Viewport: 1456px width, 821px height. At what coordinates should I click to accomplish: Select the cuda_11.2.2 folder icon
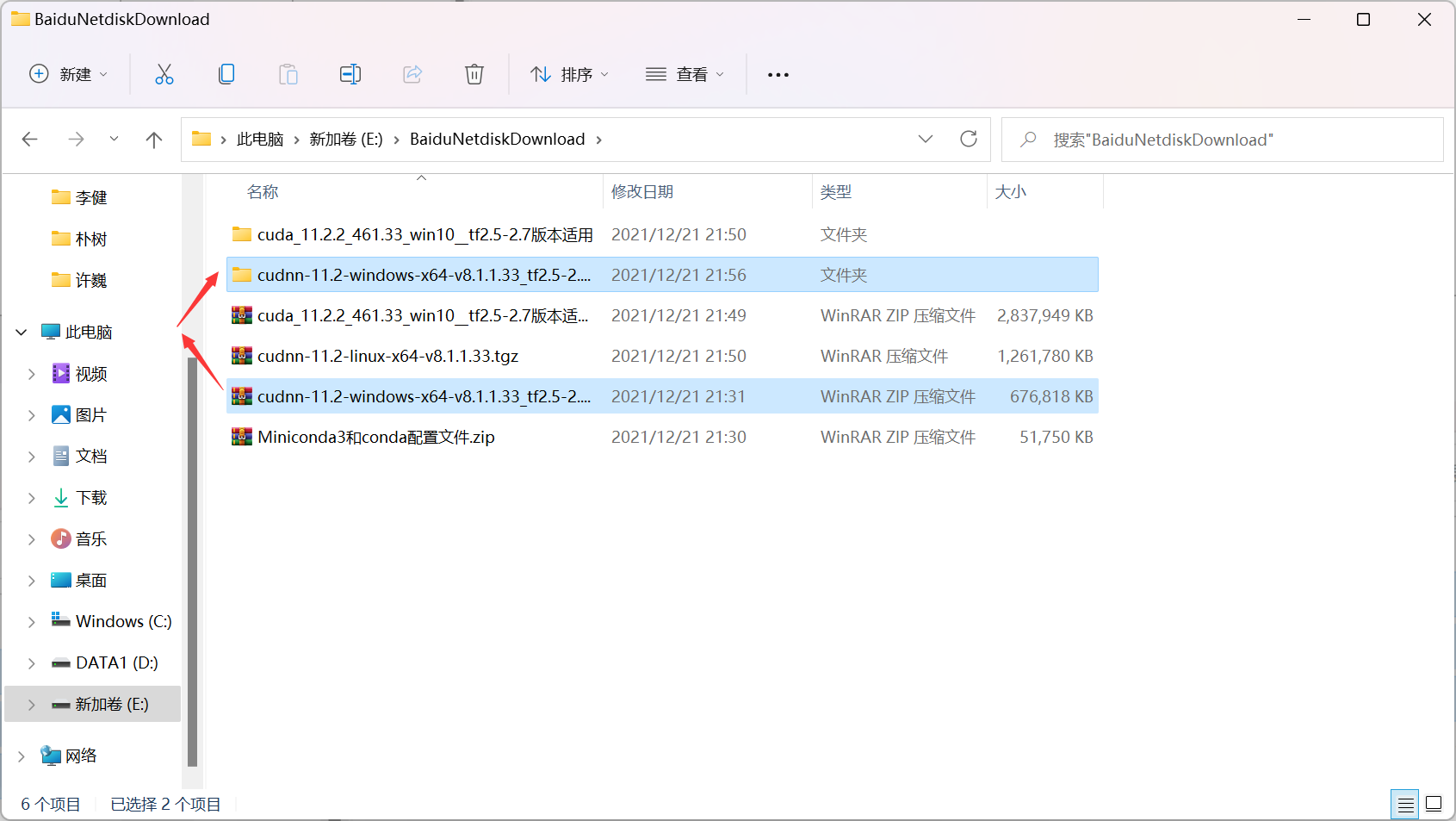pos(242,234)
